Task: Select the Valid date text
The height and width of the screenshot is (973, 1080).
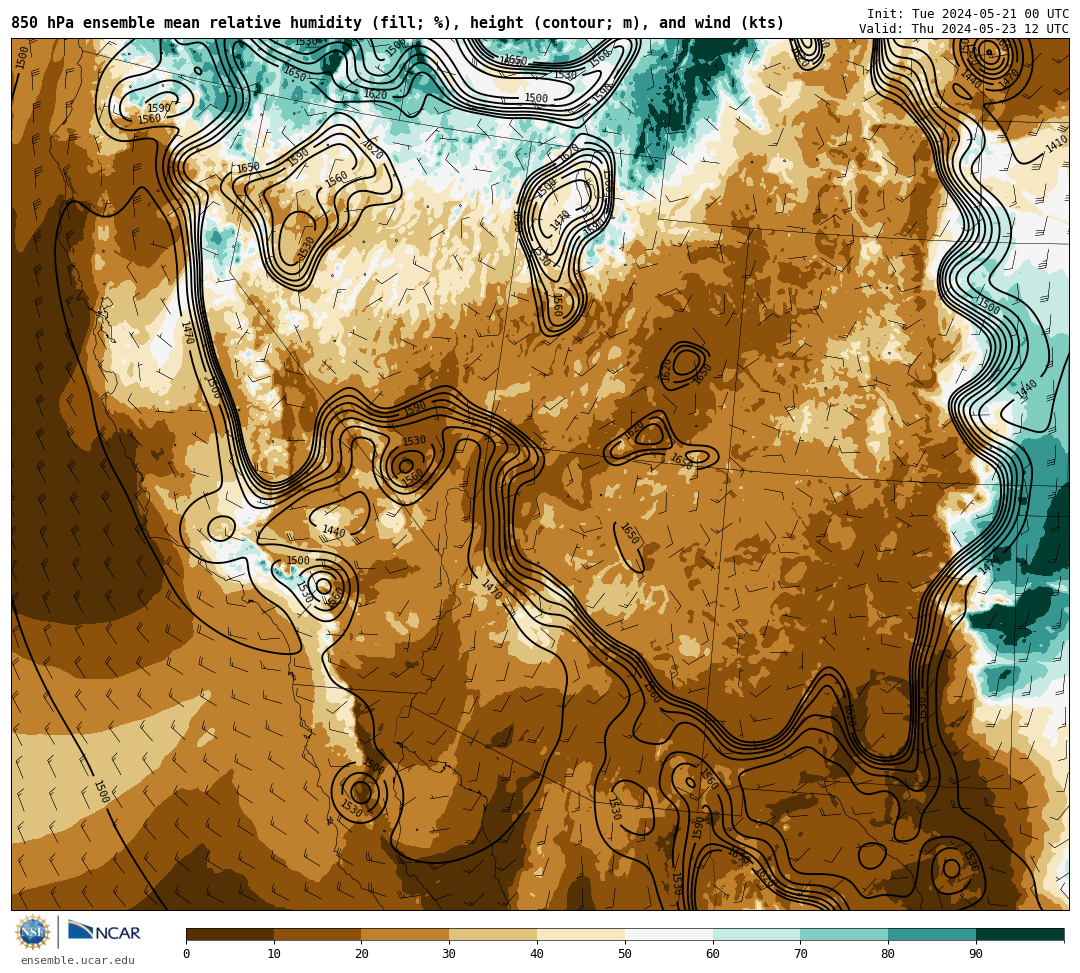Action: (x=964, y=28)
